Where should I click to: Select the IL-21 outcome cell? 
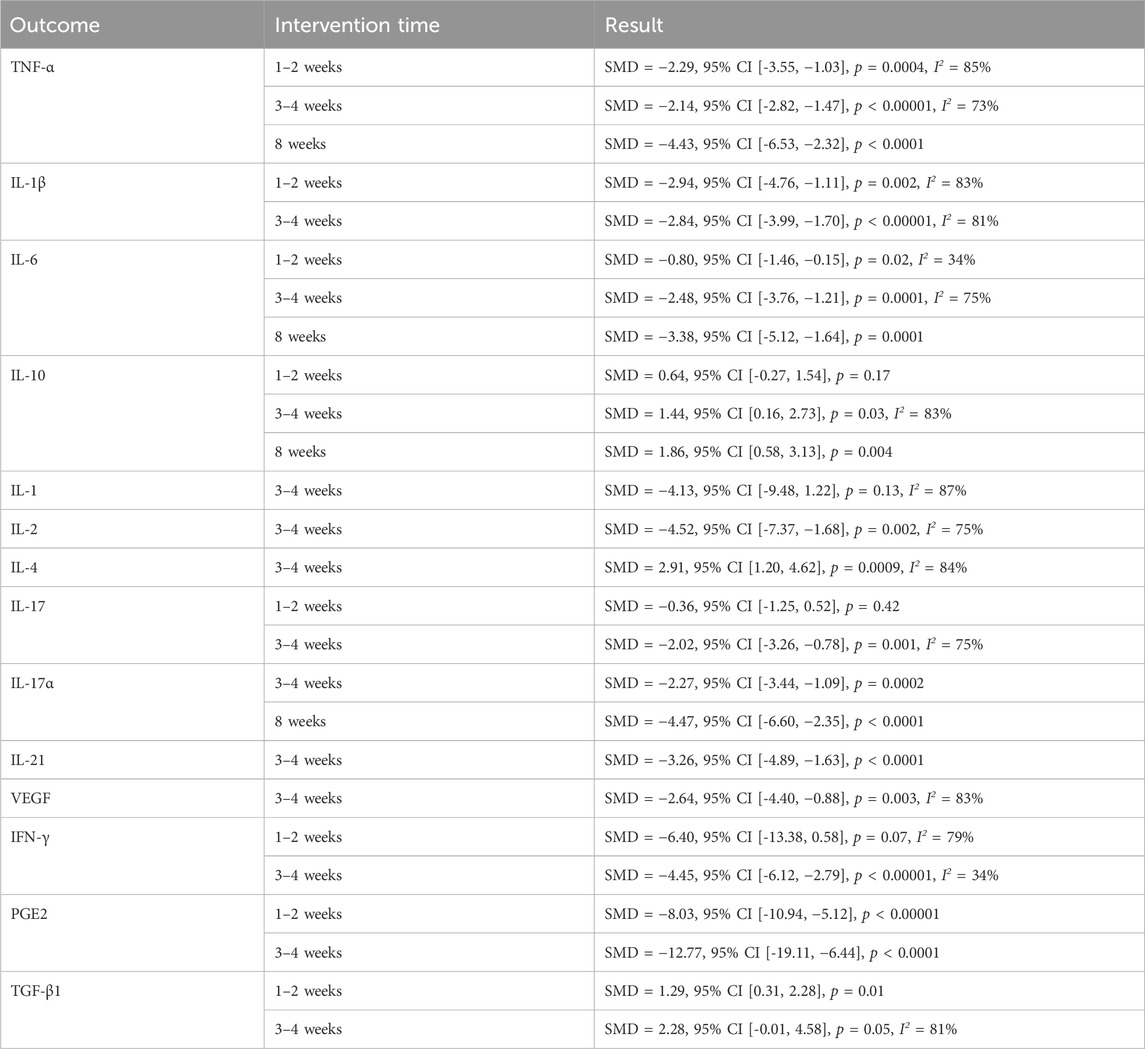point(131,760)
